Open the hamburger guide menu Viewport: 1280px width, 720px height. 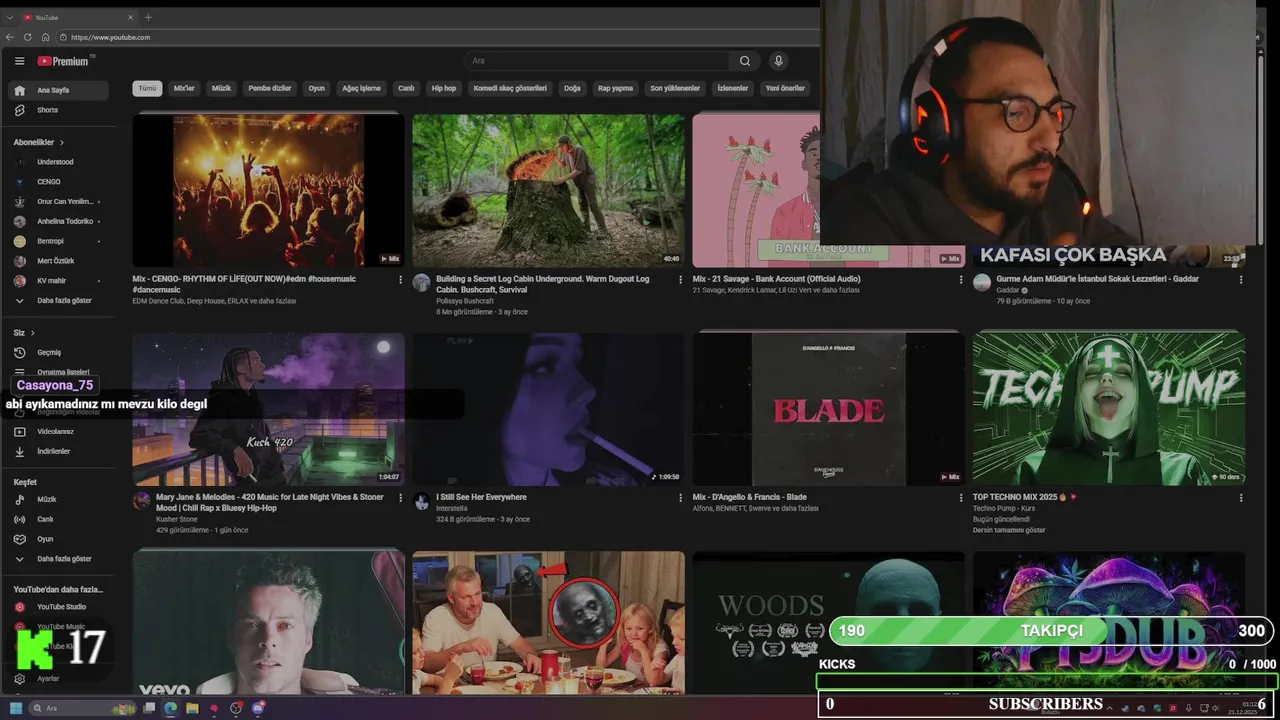point(19,61)
